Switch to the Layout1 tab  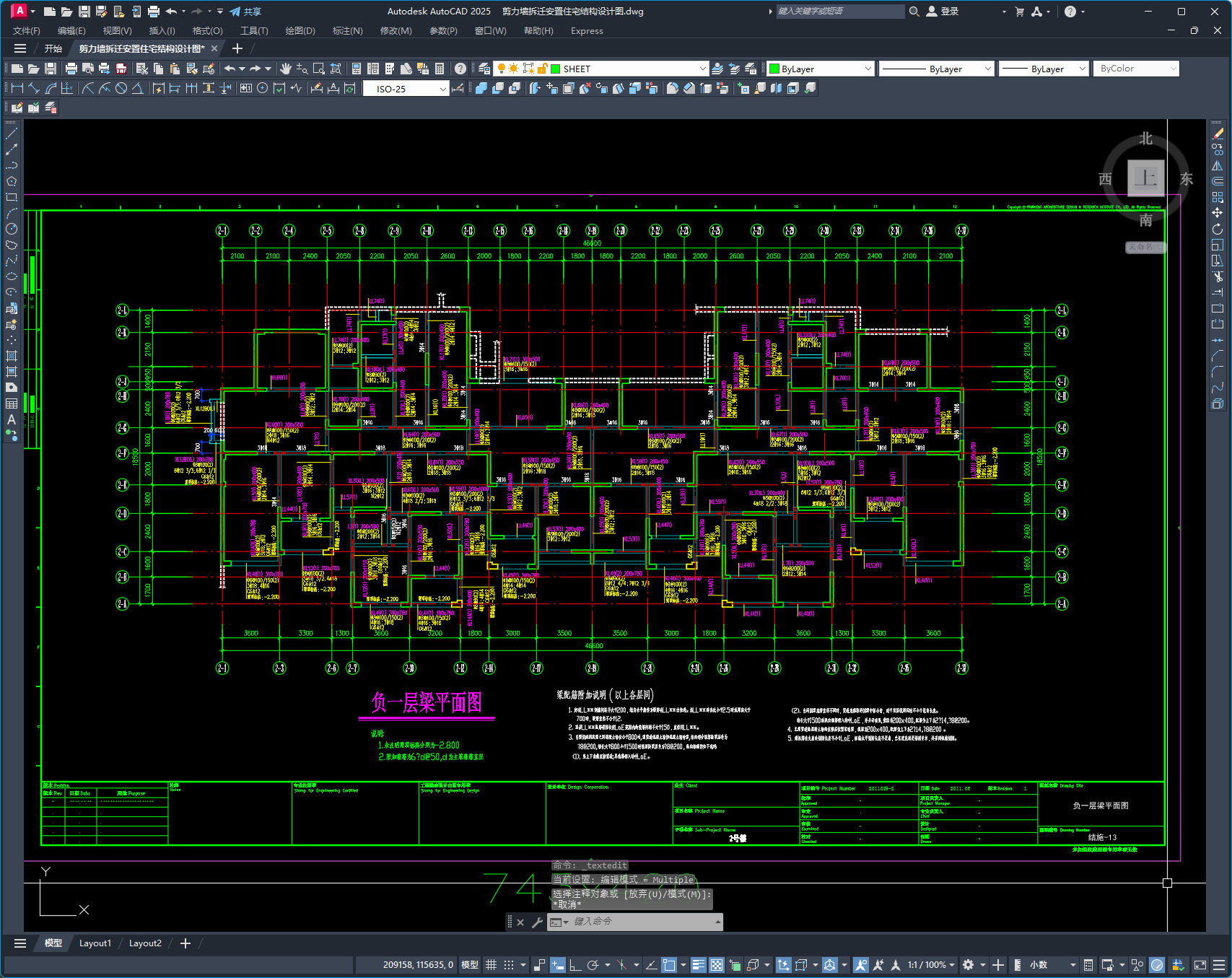[x=95, y=943]
